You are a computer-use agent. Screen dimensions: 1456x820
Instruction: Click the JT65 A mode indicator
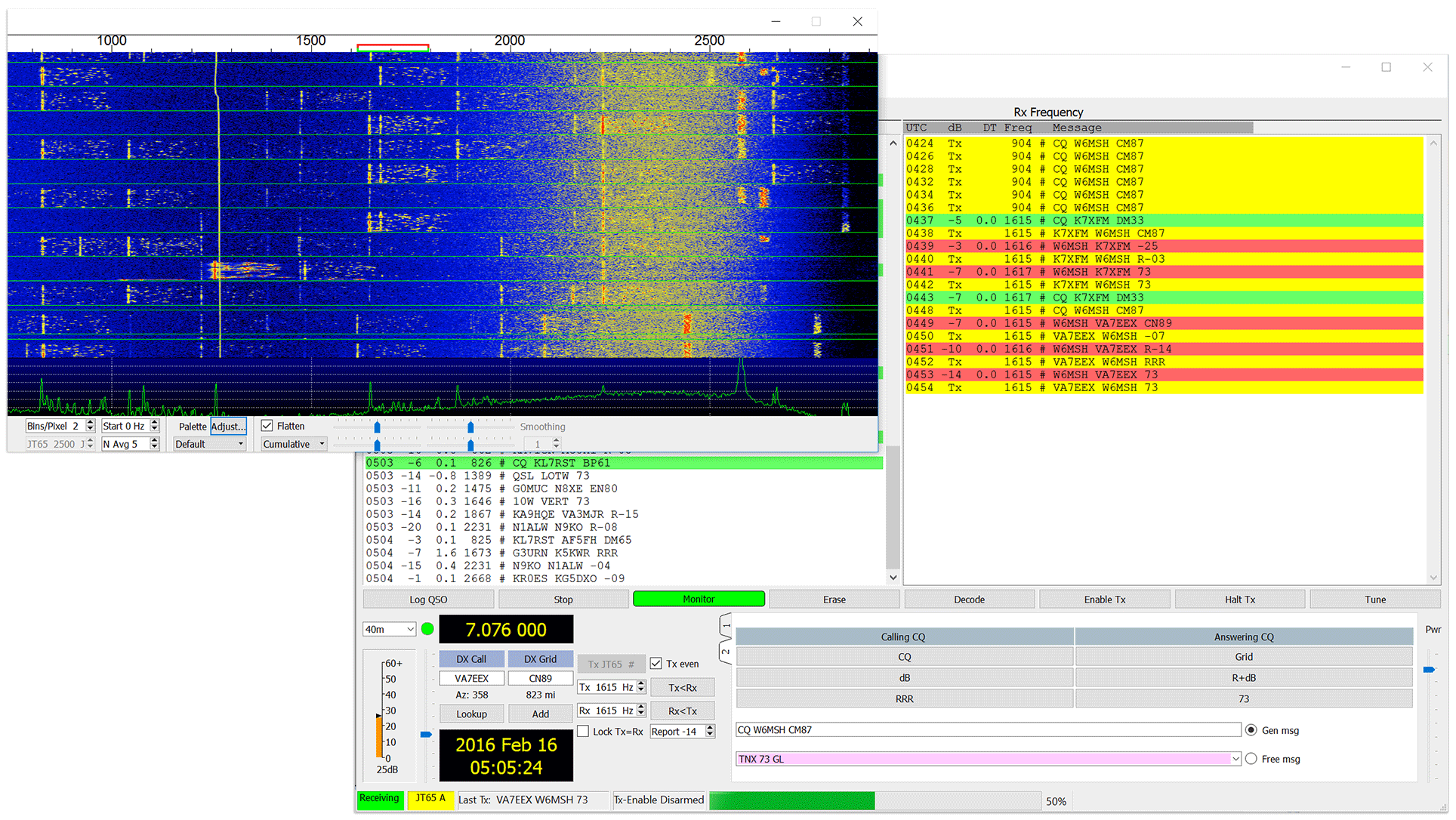[x=430, y=800]
